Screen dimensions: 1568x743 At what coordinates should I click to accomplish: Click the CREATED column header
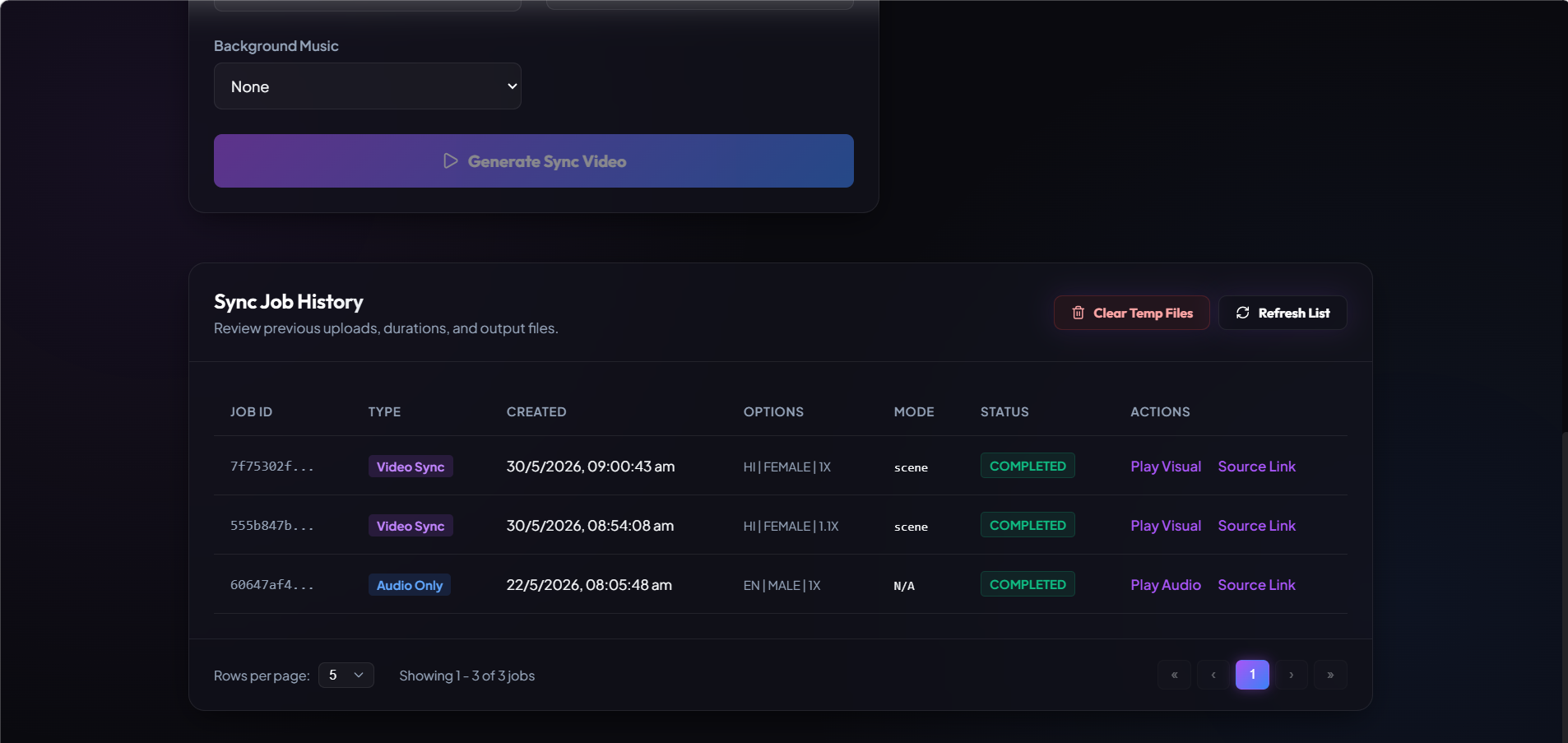pos(536,411)
